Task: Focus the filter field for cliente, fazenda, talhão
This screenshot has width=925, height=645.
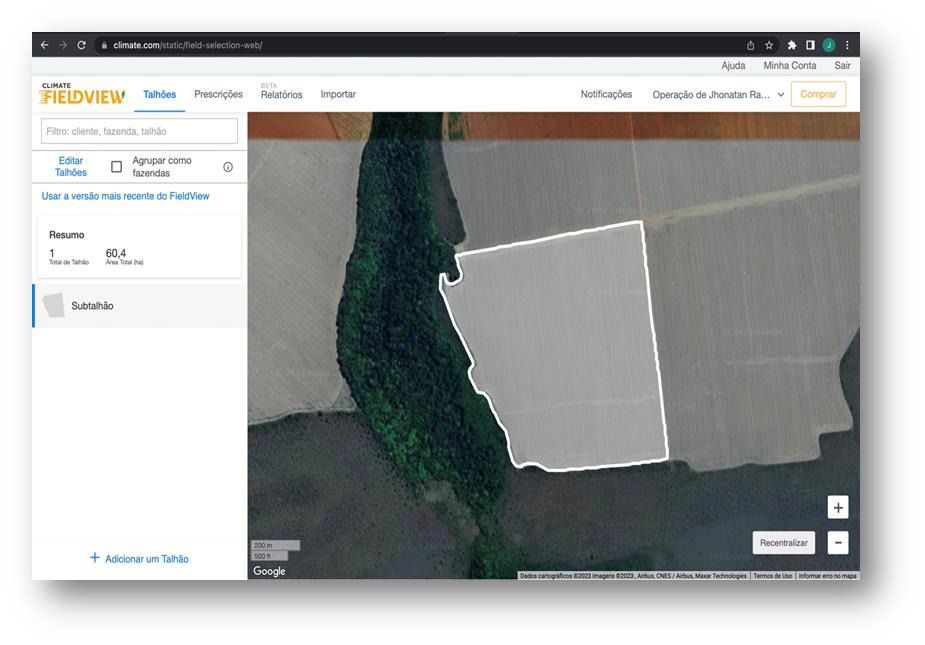Action: tap(139, 131)
